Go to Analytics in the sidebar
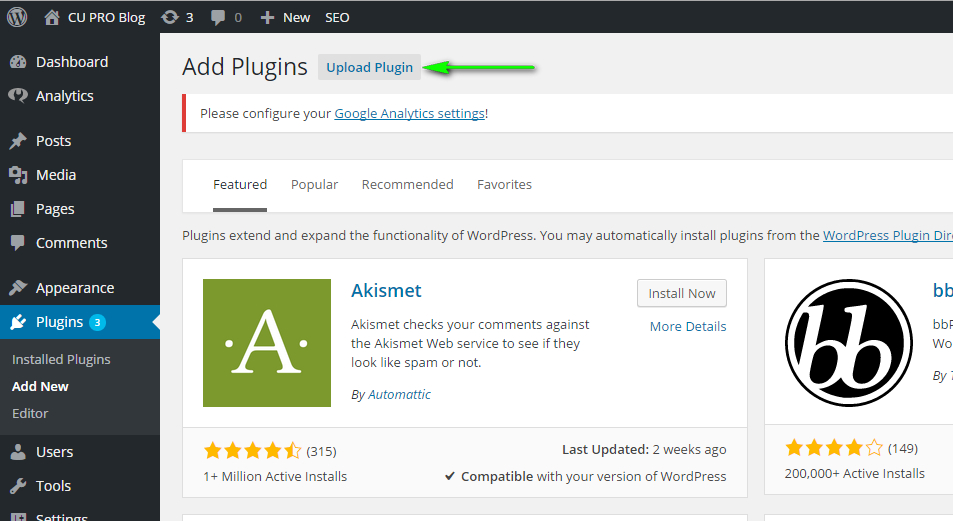This screenshot has height=521, width=953. (64, 96)
